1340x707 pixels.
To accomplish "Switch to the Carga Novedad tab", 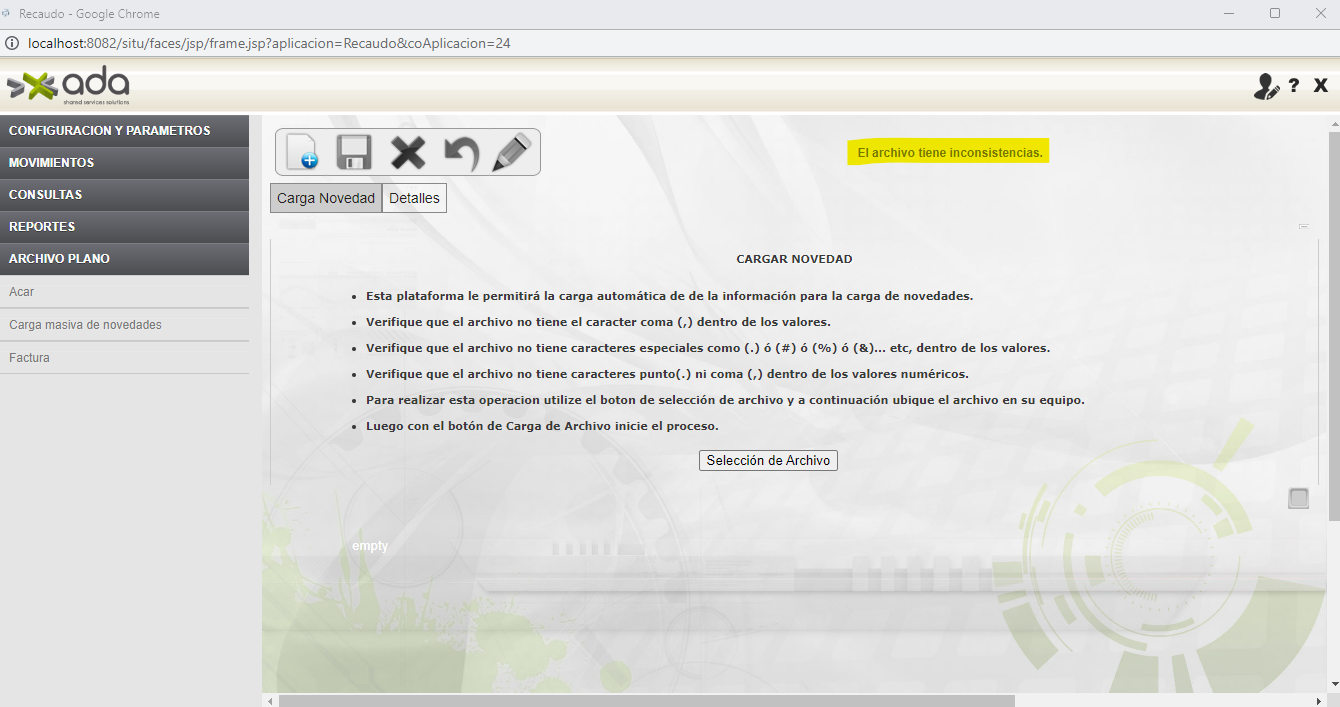I will click(326, 198).
